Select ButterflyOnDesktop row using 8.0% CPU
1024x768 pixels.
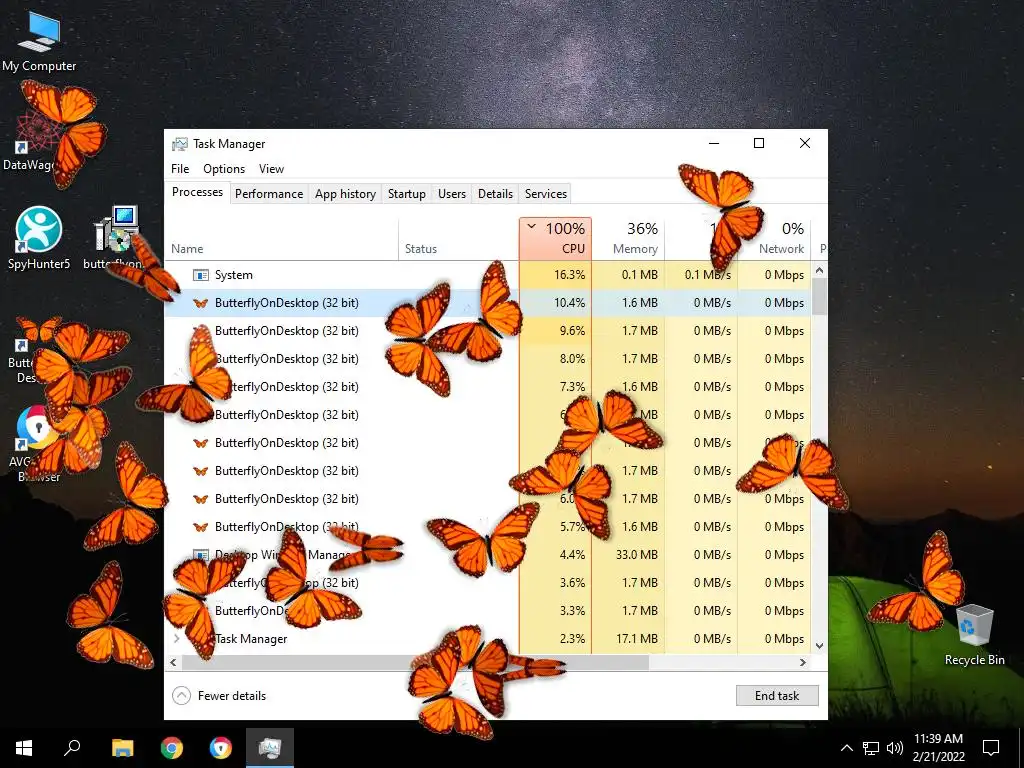point(488,359)
